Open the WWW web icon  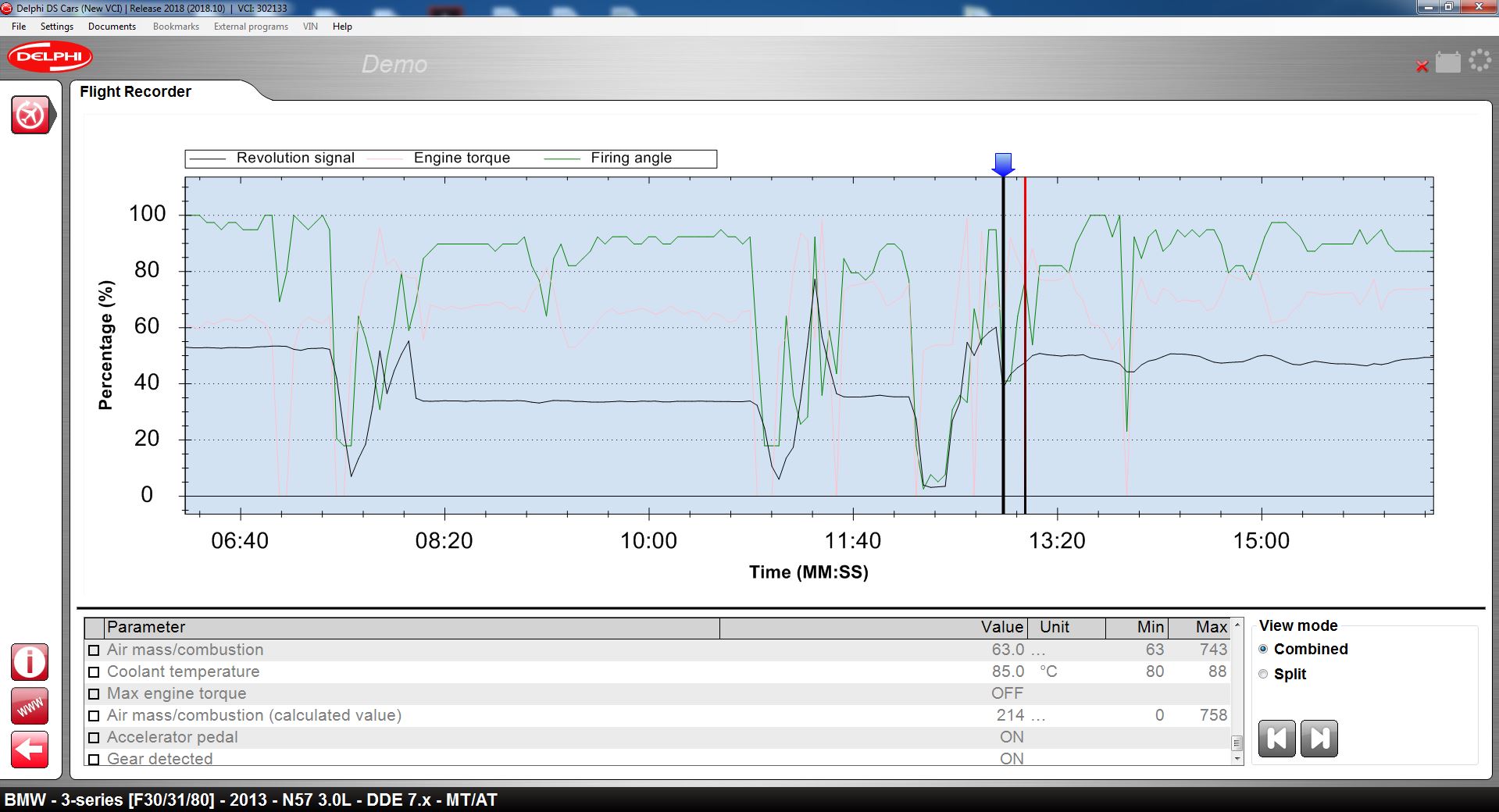(x=30, y=707)
